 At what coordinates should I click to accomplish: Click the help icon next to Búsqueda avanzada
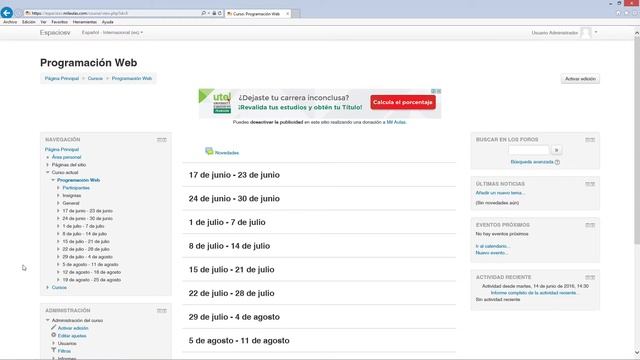[558, 162]
